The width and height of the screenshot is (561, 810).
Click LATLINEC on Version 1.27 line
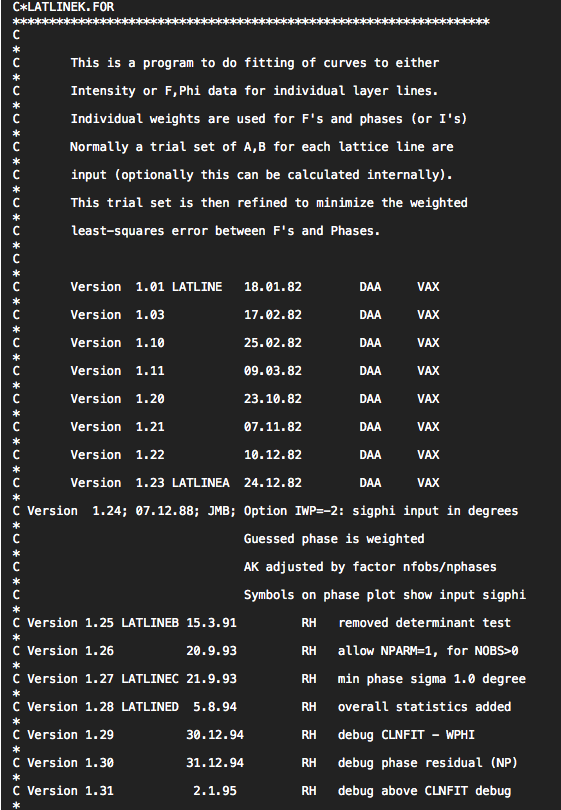tap(150, 679)
